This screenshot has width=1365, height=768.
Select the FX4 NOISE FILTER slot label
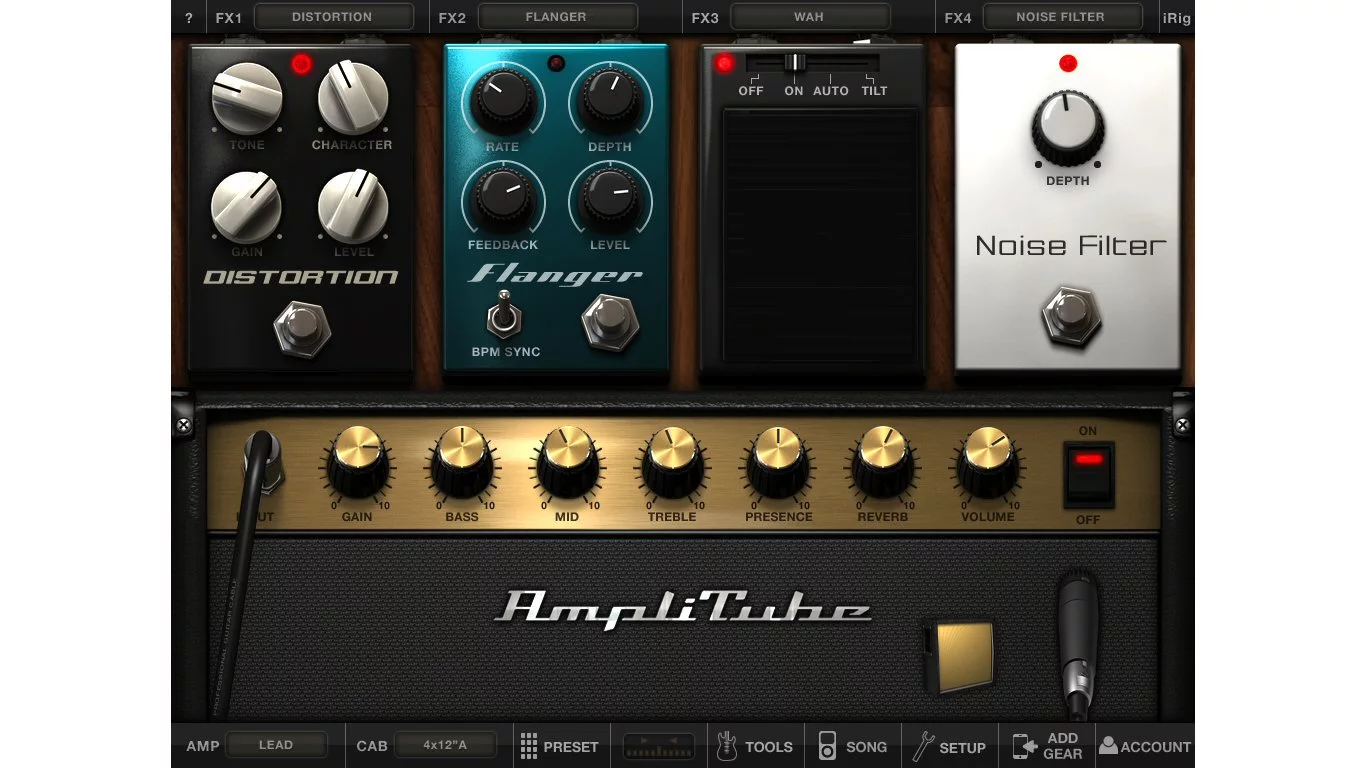1062,16
